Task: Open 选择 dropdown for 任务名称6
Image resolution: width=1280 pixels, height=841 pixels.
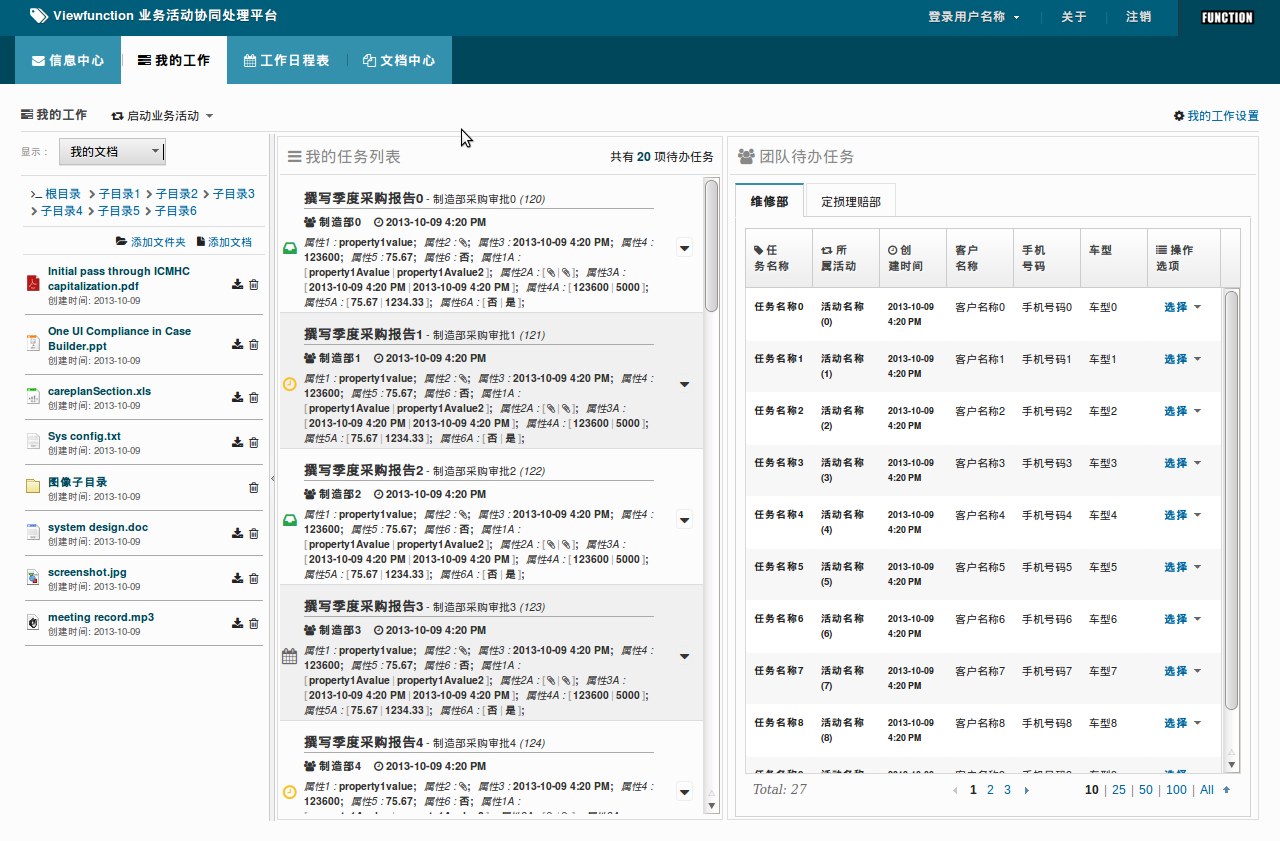Action: (x=1183, y=619)
